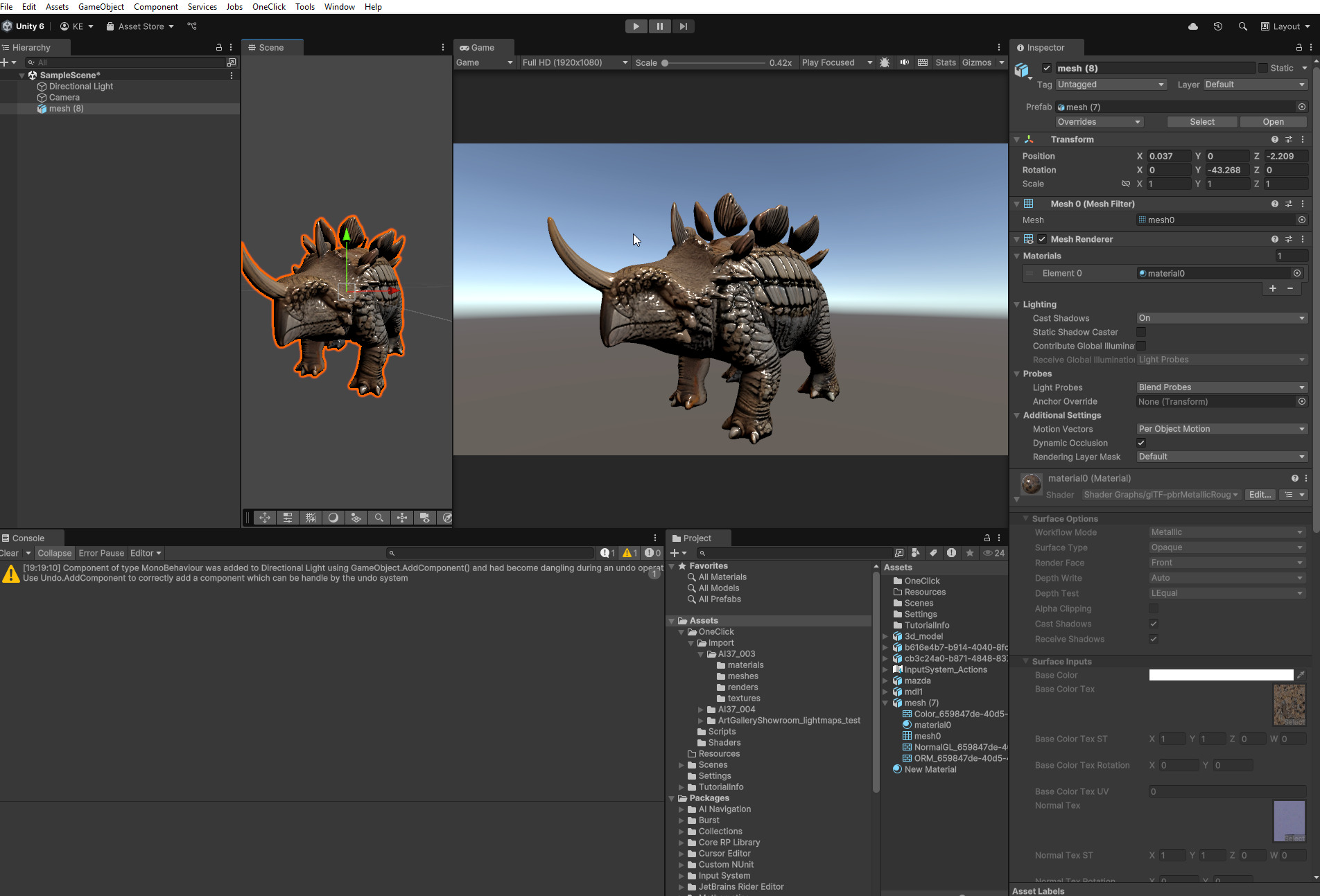Toggle the Game view debugger bug icon
This screenshot has width=1320, height=896.
point(885,62)
